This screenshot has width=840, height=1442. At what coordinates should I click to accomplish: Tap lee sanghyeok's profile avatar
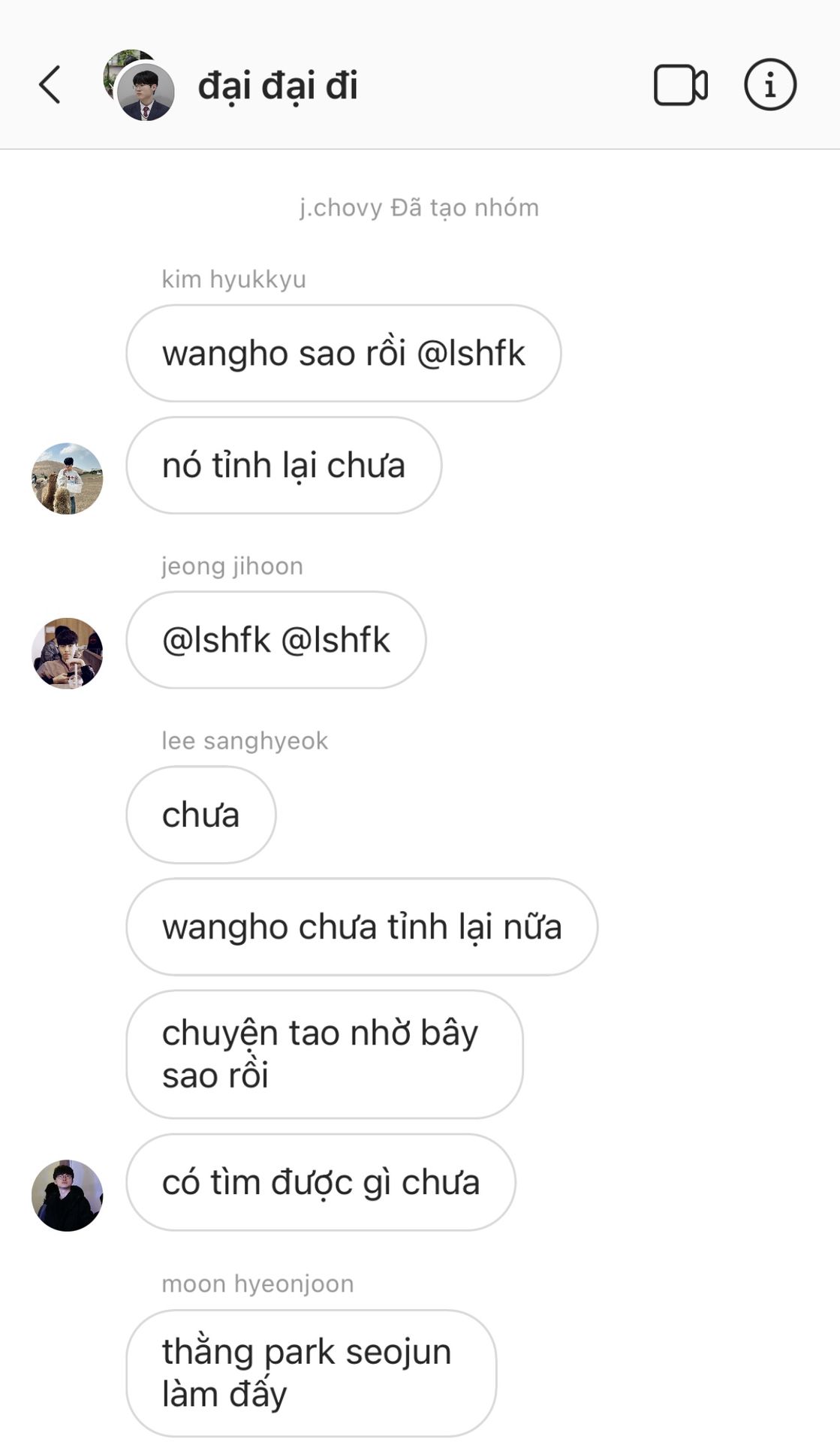point(68,1195)
